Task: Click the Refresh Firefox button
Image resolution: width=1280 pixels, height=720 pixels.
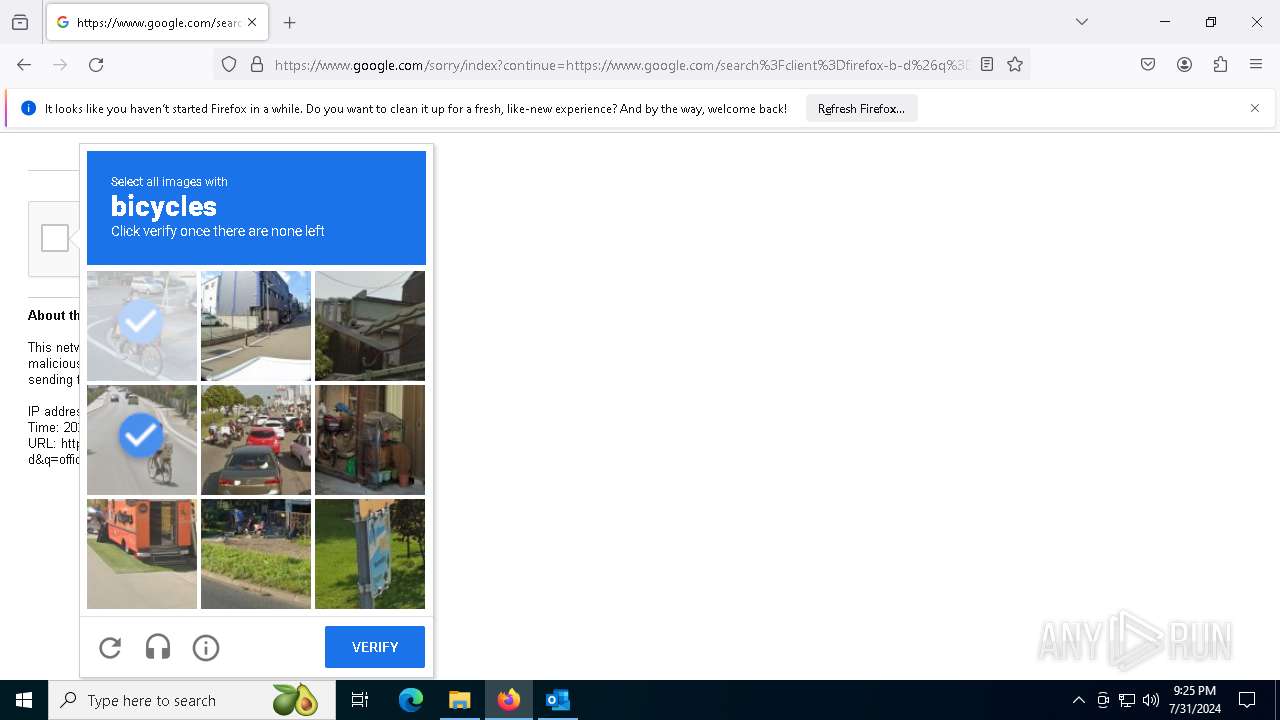Action: tap(861, 108)
